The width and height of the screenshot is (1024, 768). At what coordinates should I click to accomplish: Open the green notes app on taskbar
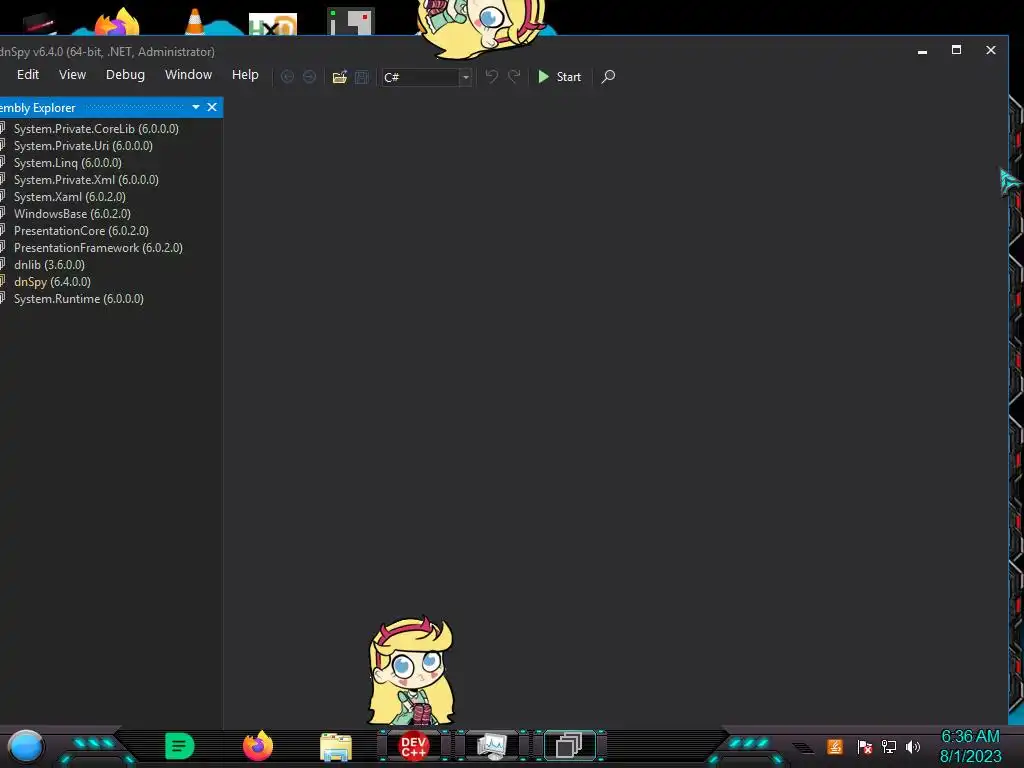pos(180,746)
